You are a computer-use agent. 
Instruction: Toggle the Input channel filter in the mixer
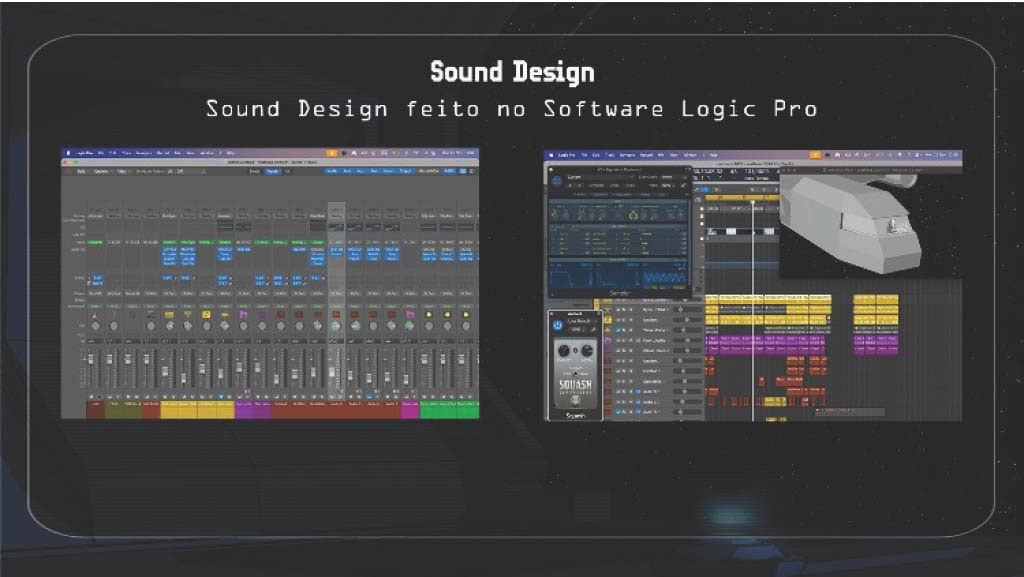(x=389, y=171)
